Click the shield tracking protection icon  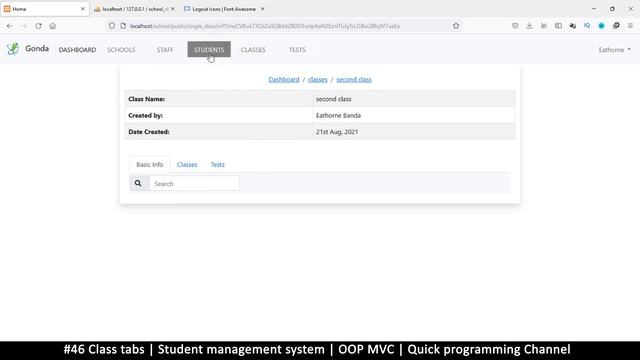(x=112, y=26)
